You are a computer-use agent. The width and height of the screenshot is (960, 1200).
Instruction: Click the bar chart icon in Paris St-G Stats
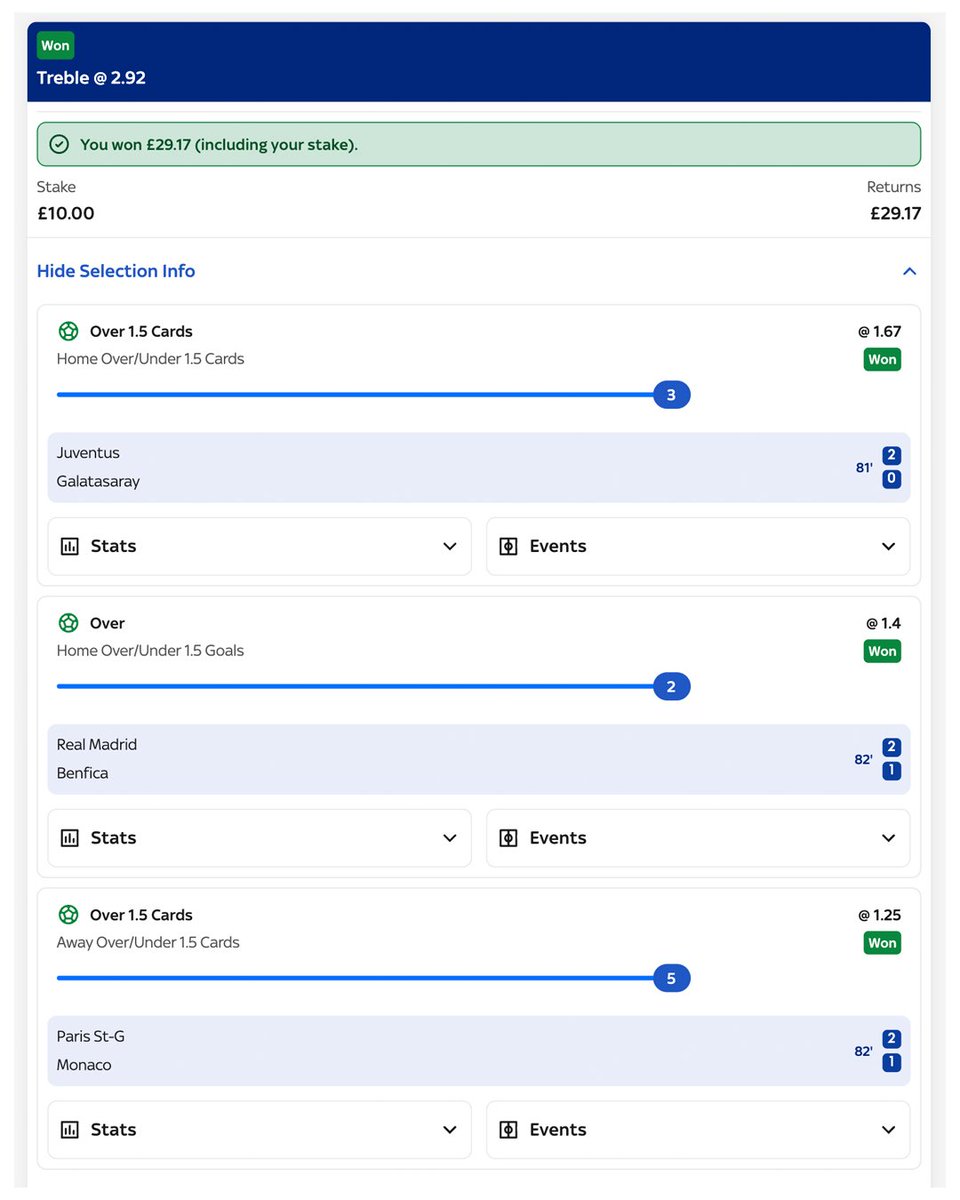click(x=70, y=1130)
